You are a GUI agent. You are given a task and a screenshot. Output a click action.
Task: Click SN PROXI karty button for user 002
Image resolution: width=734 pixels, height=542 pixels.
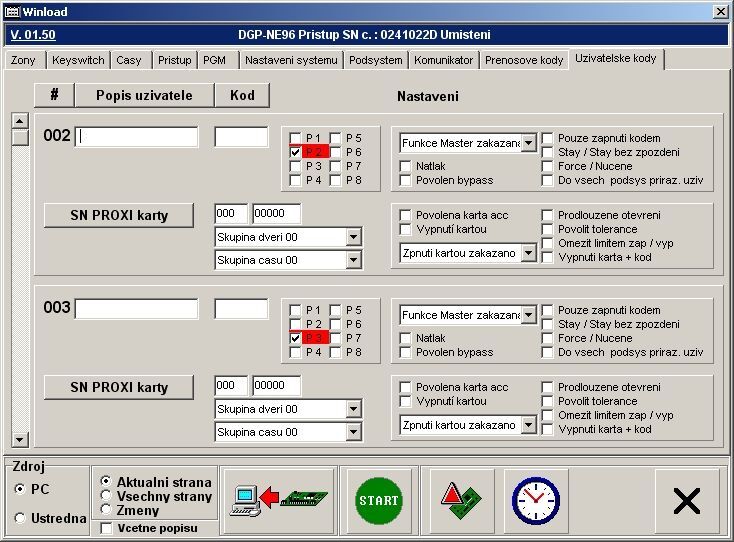tap(119, 215)
